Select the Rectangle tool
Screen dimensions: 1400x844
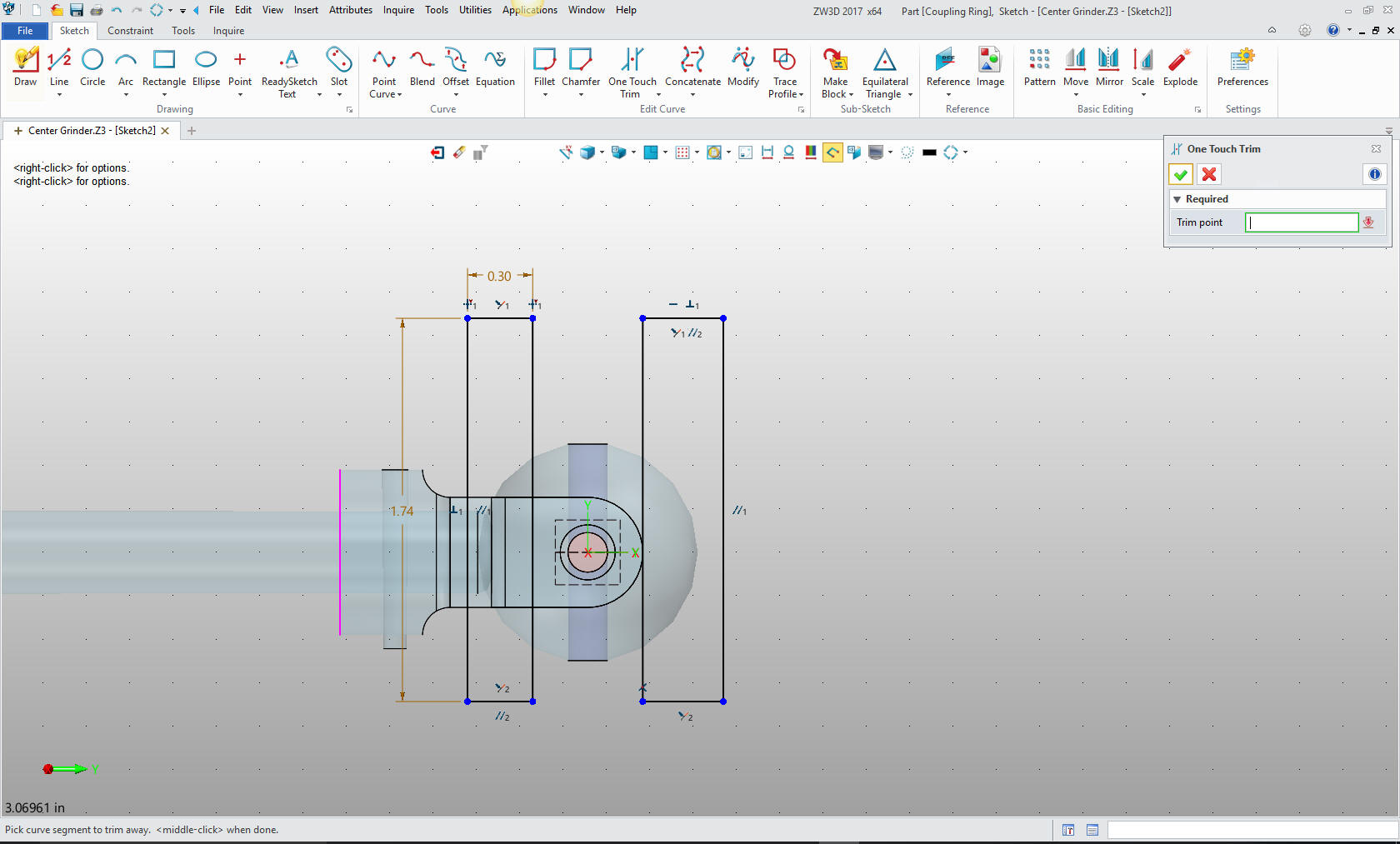pos(164,67)
